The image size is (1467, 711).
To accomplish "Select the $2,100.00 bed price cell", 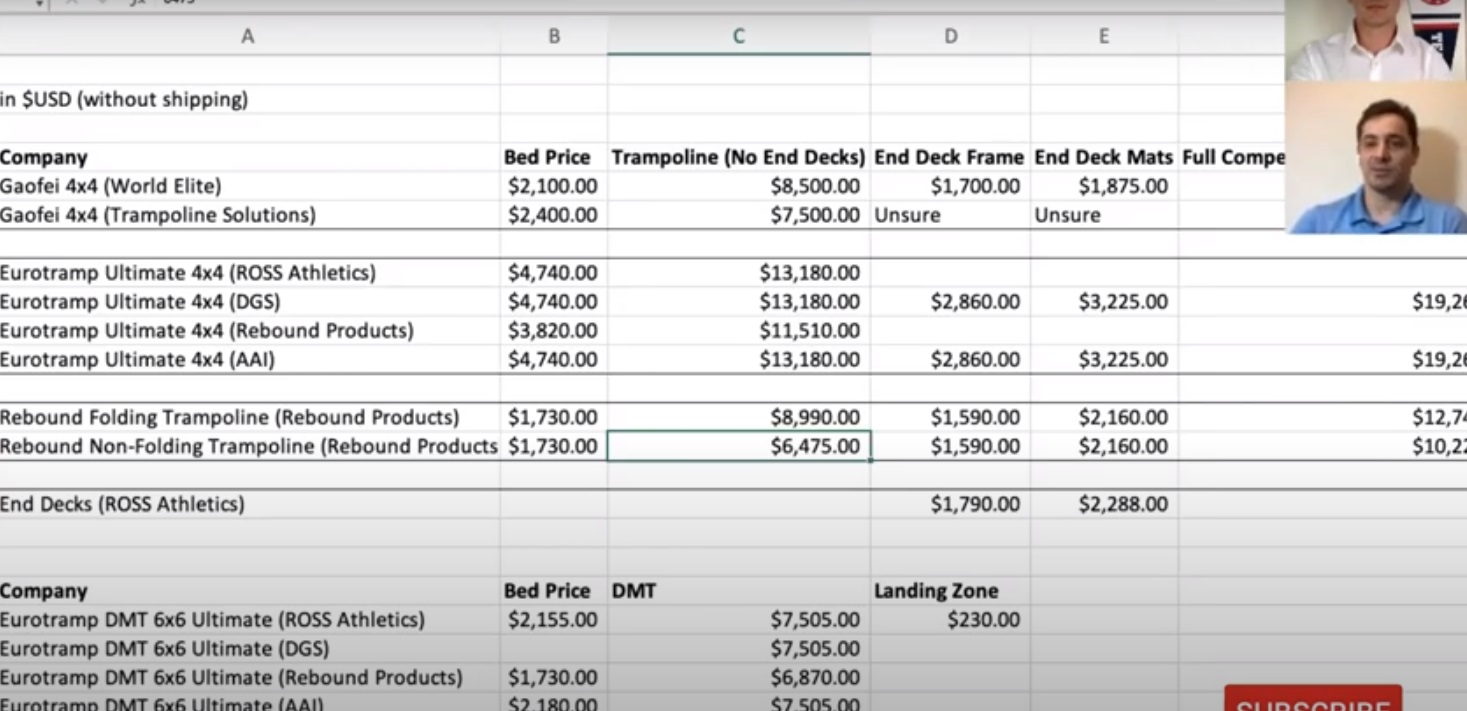I will coord(554,186).
